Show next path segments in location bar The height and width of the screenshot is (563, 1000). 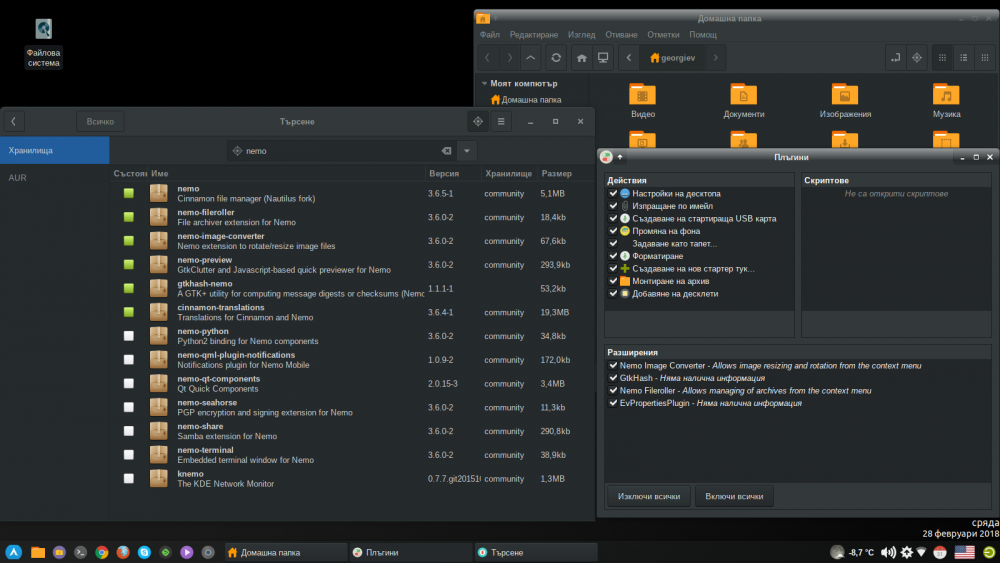pyautogui.click(x=716, y=58)
